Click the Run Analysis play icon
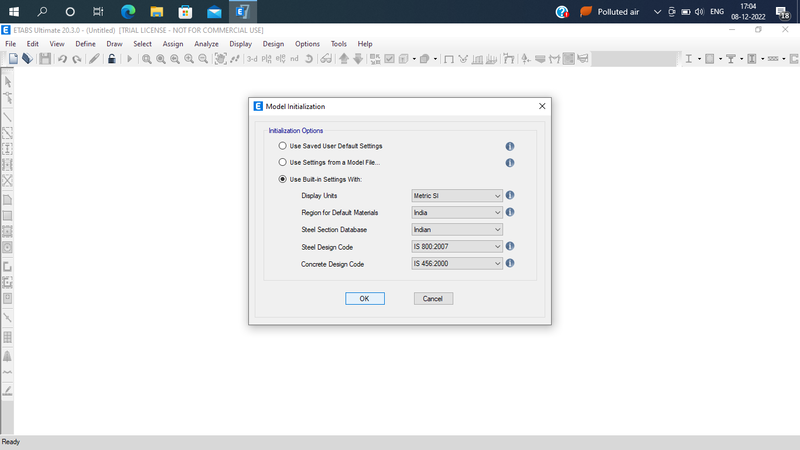 [x=130, y=59]
